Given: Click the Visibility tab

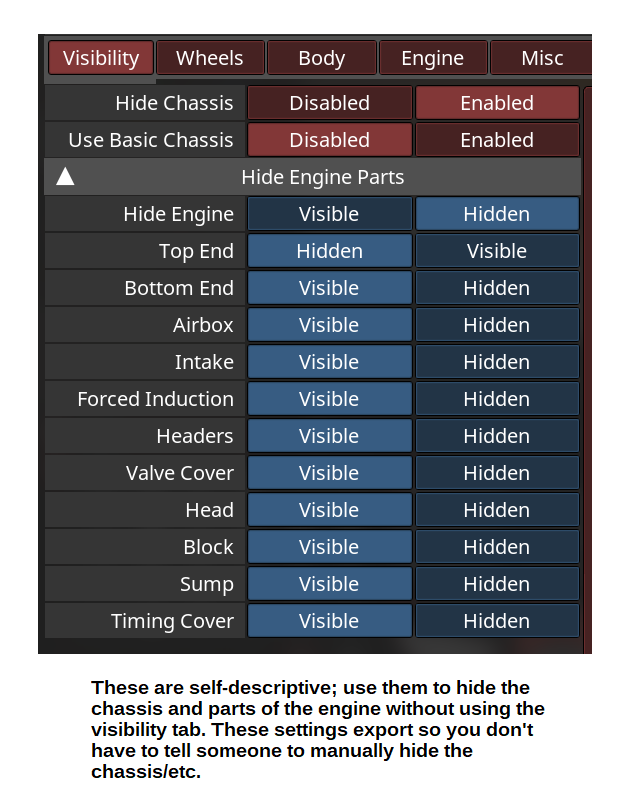Looking at the screenshot, I should [101, 58].
